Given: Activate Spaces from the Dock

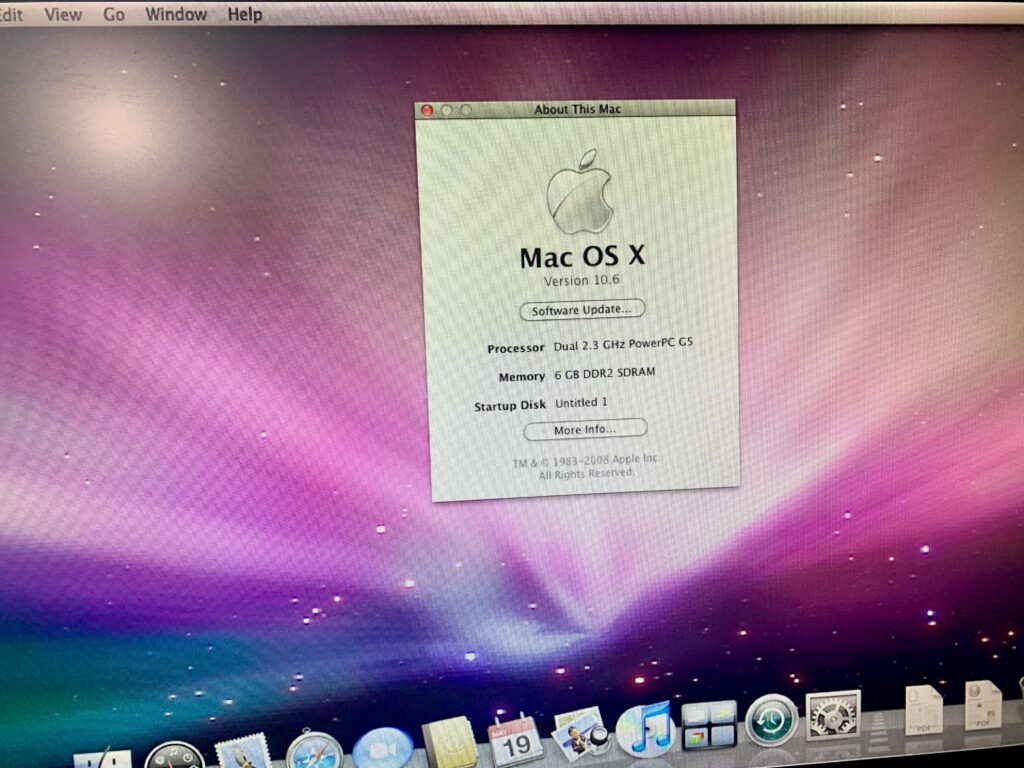Looking at the screenshot, I should pyautogui.click(x=709, y=725).
